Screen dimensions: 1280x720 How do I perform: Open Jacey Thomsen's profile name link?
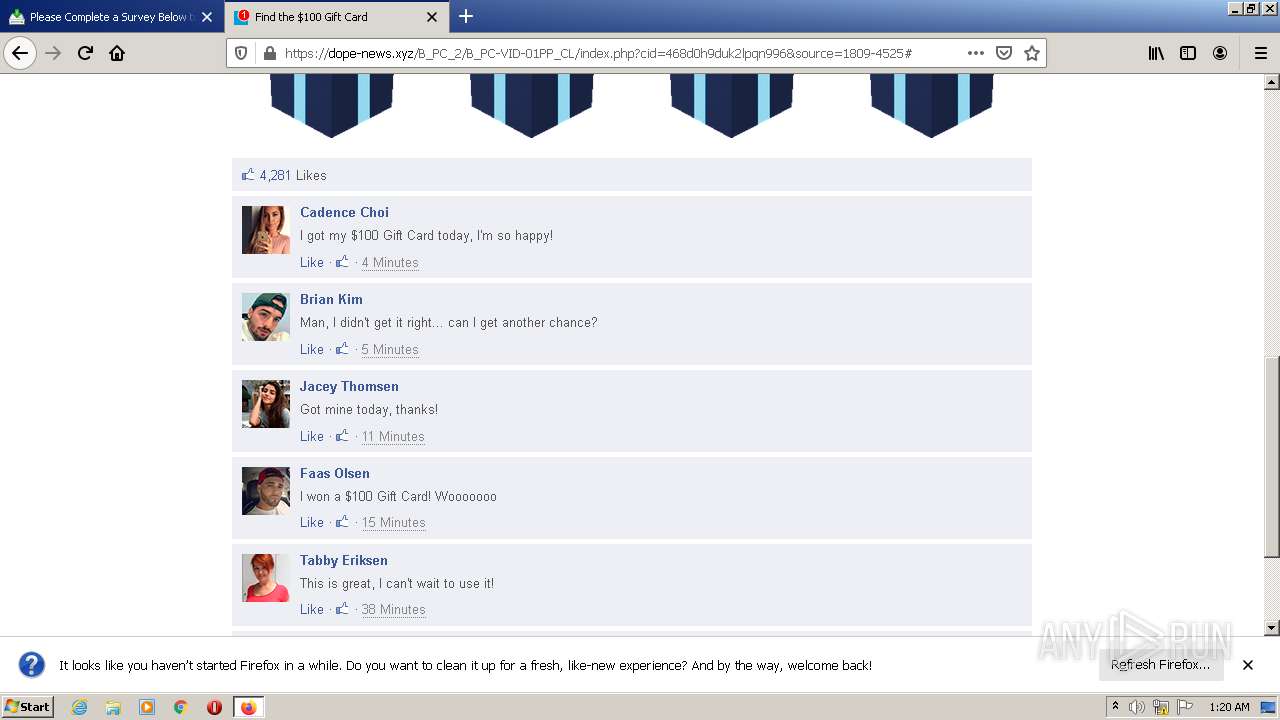pos(349,386)
